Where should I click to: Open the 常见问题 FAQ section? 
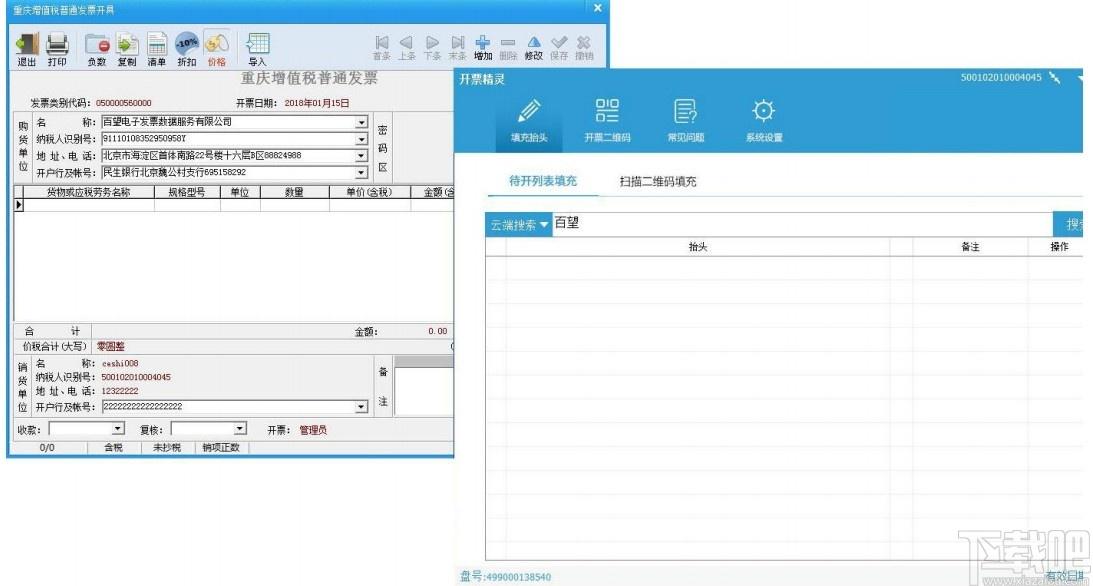tap(686, 121)
